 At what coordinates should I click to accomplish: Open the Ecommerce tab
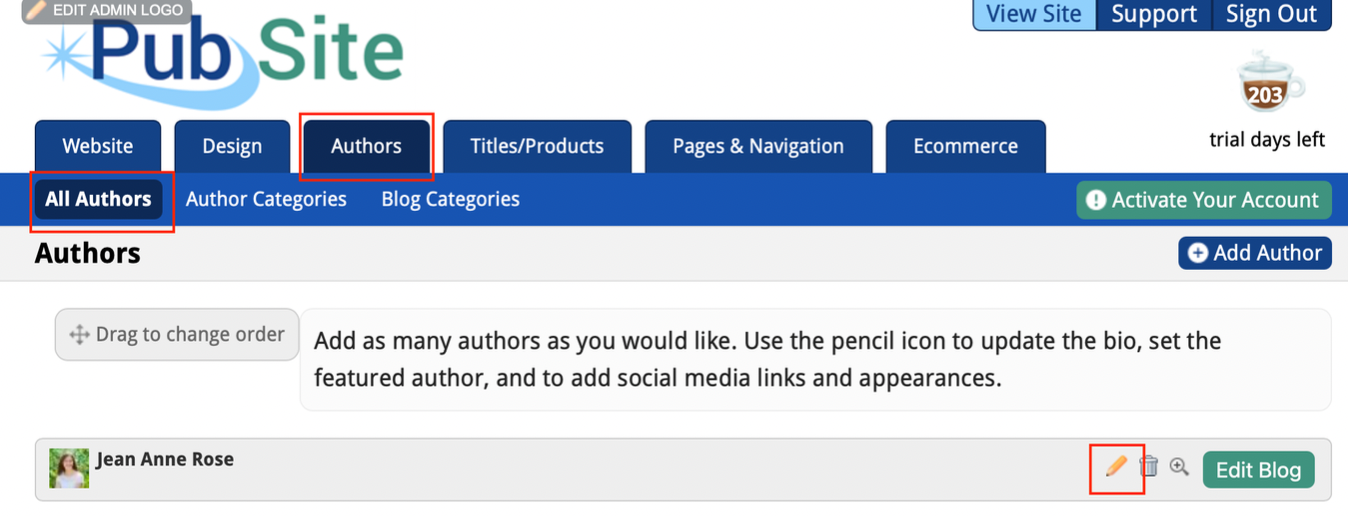click(965, 146)
